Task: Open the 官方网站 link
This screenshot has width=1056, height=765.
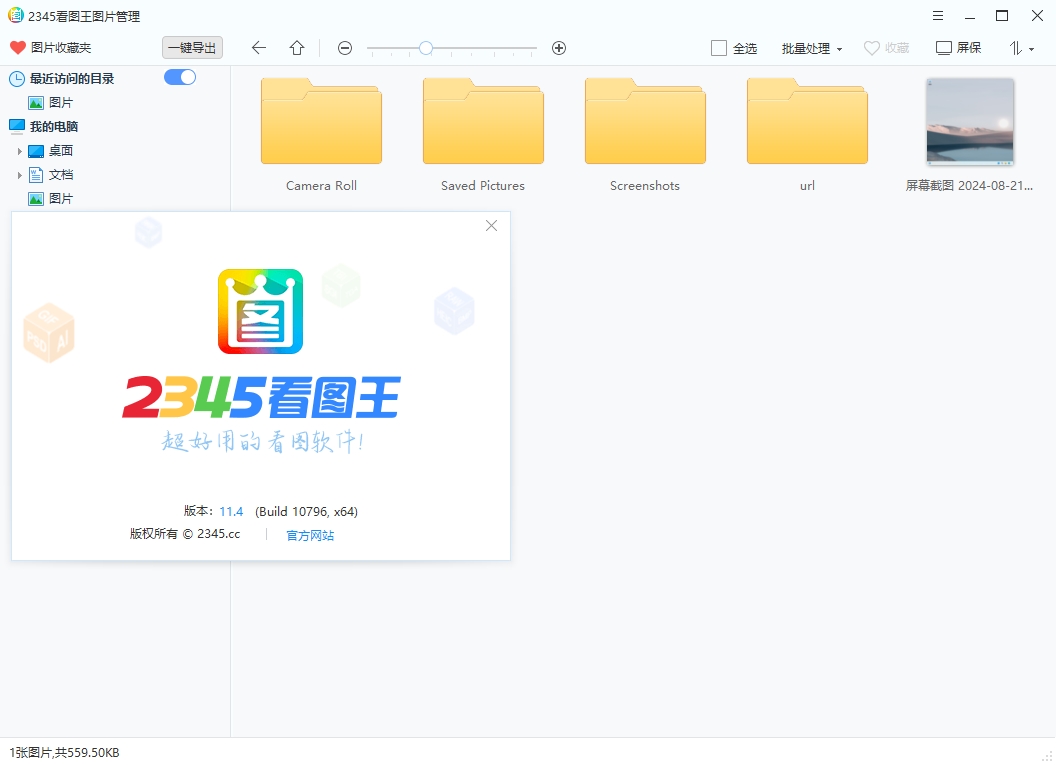Action: tap(310, 535)
